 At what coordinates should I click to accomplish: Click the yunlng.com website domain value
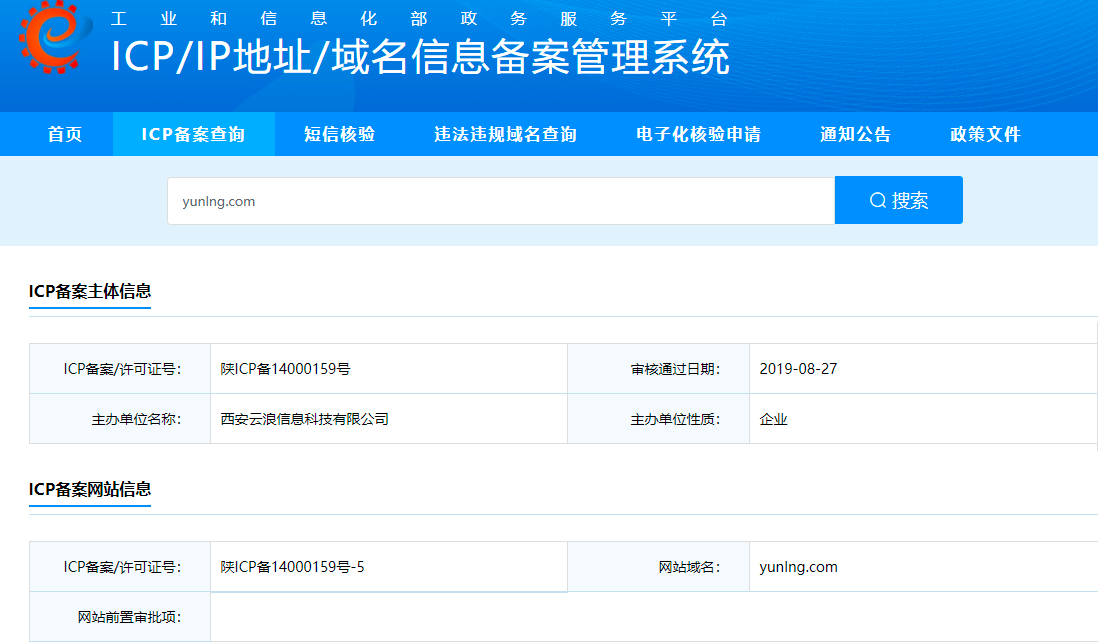pyautogui.click(x=798, y=567)
